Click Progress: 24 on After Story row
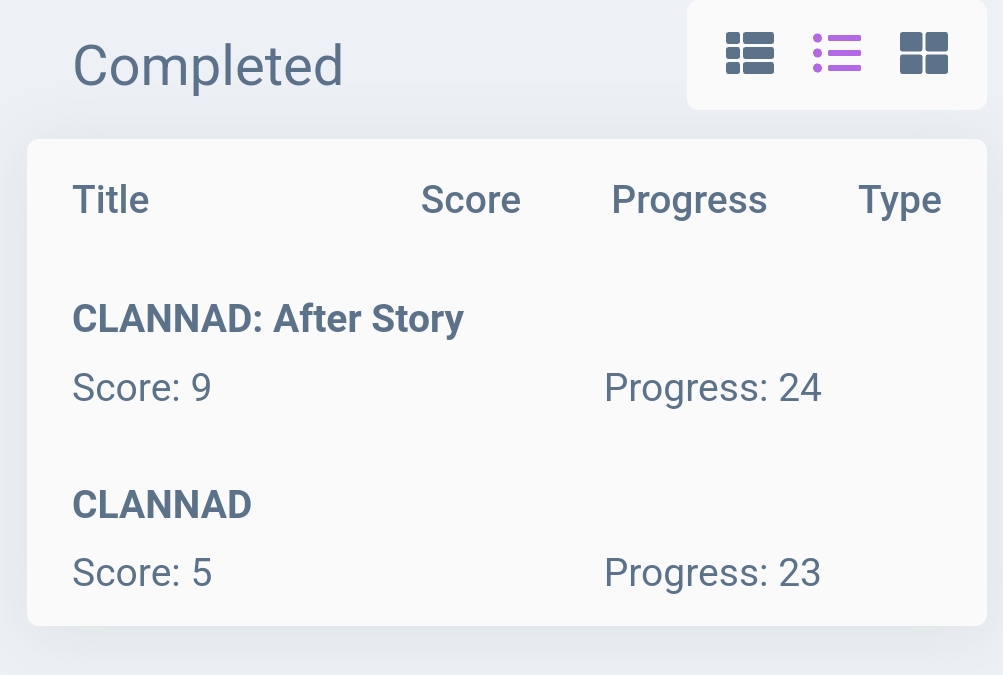 (712, 388)
